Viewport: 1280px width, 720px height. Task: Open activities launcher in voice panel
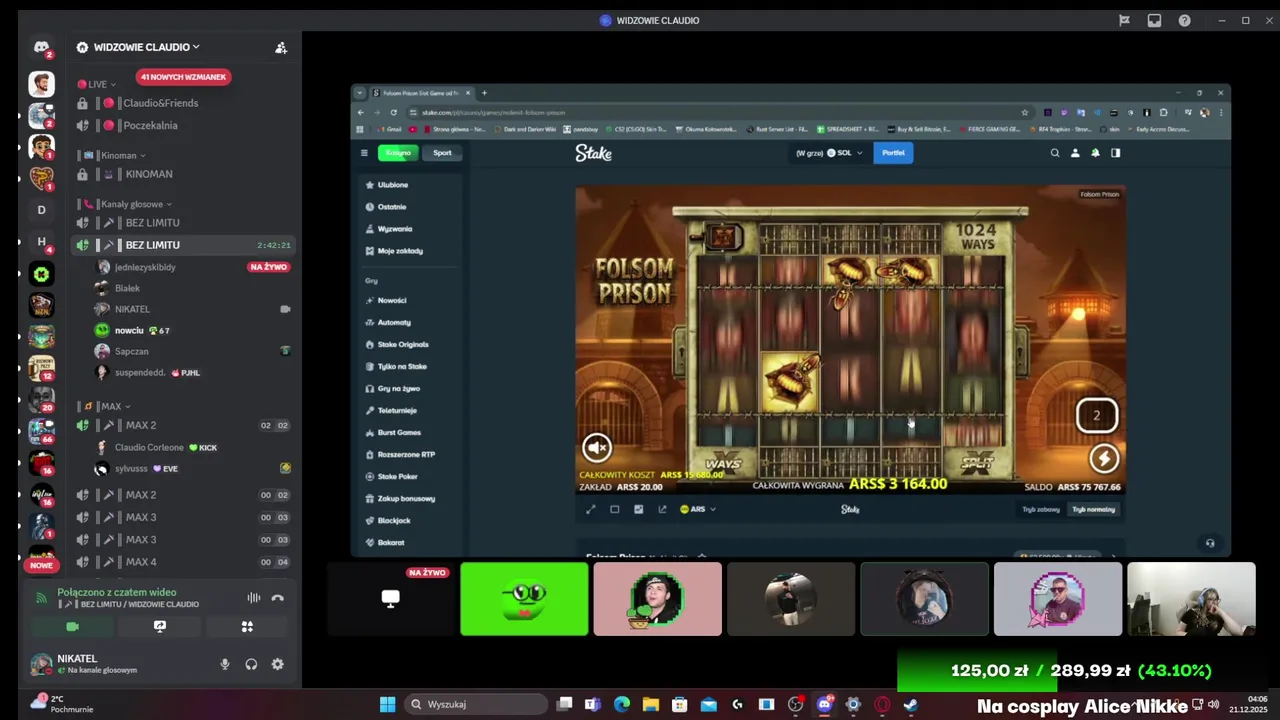coord(247,627)
